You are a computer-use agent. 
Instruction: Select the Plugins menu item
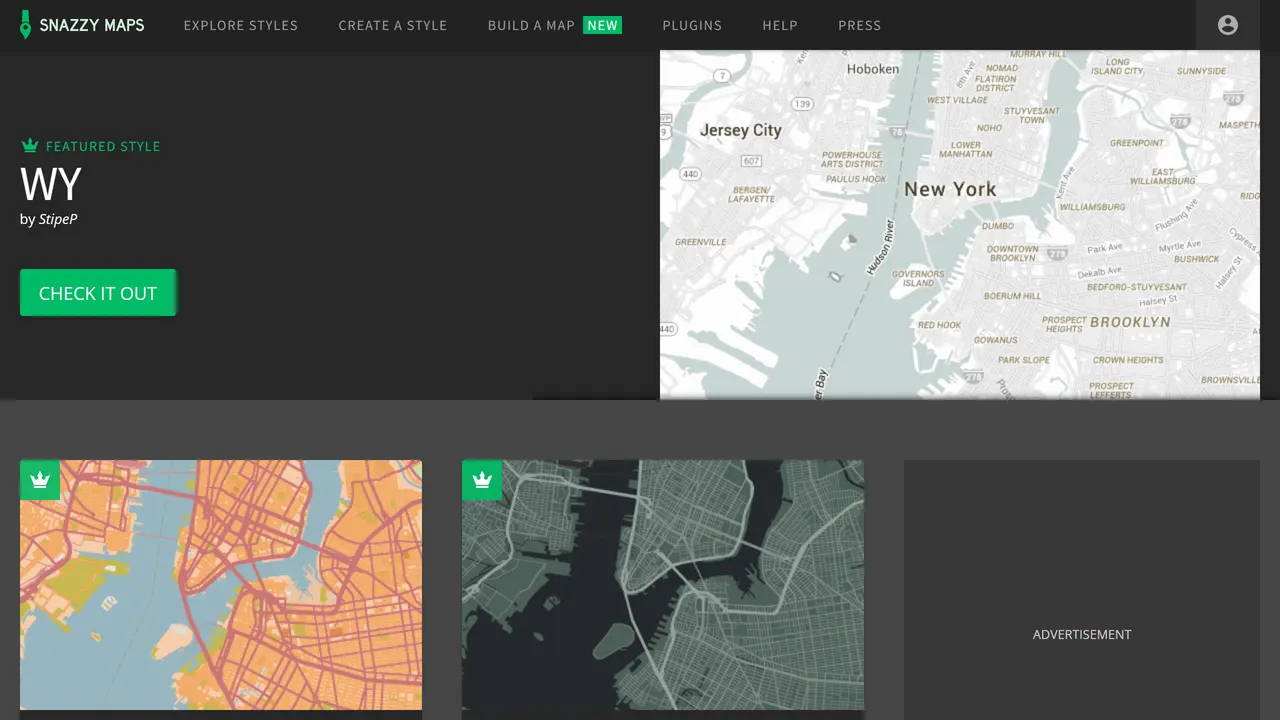(692, 25)
